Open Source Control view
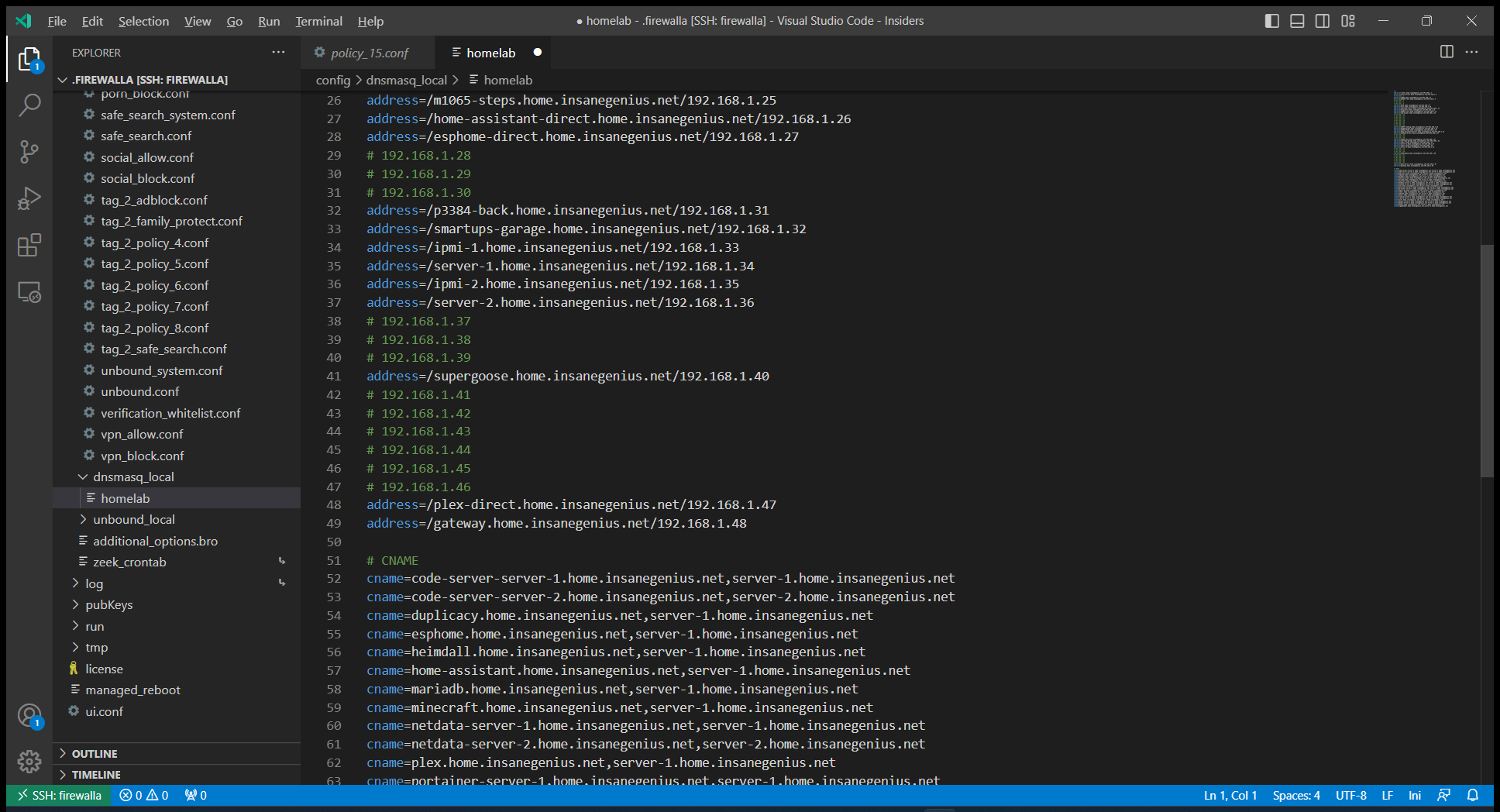The image size is (1500, 812). (x=29, y=152)
